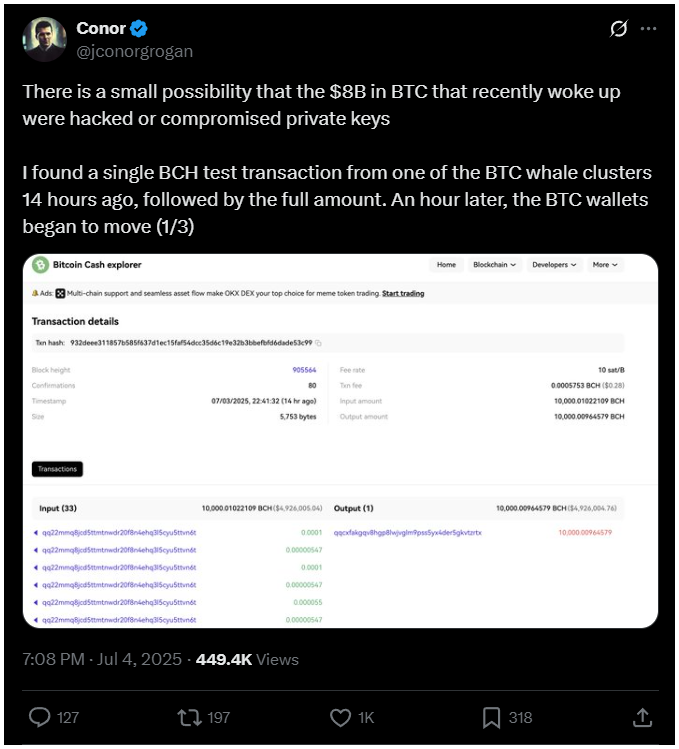Open Conor's profile avatar
Screen dimensions: 679x749
pos(44,39)
